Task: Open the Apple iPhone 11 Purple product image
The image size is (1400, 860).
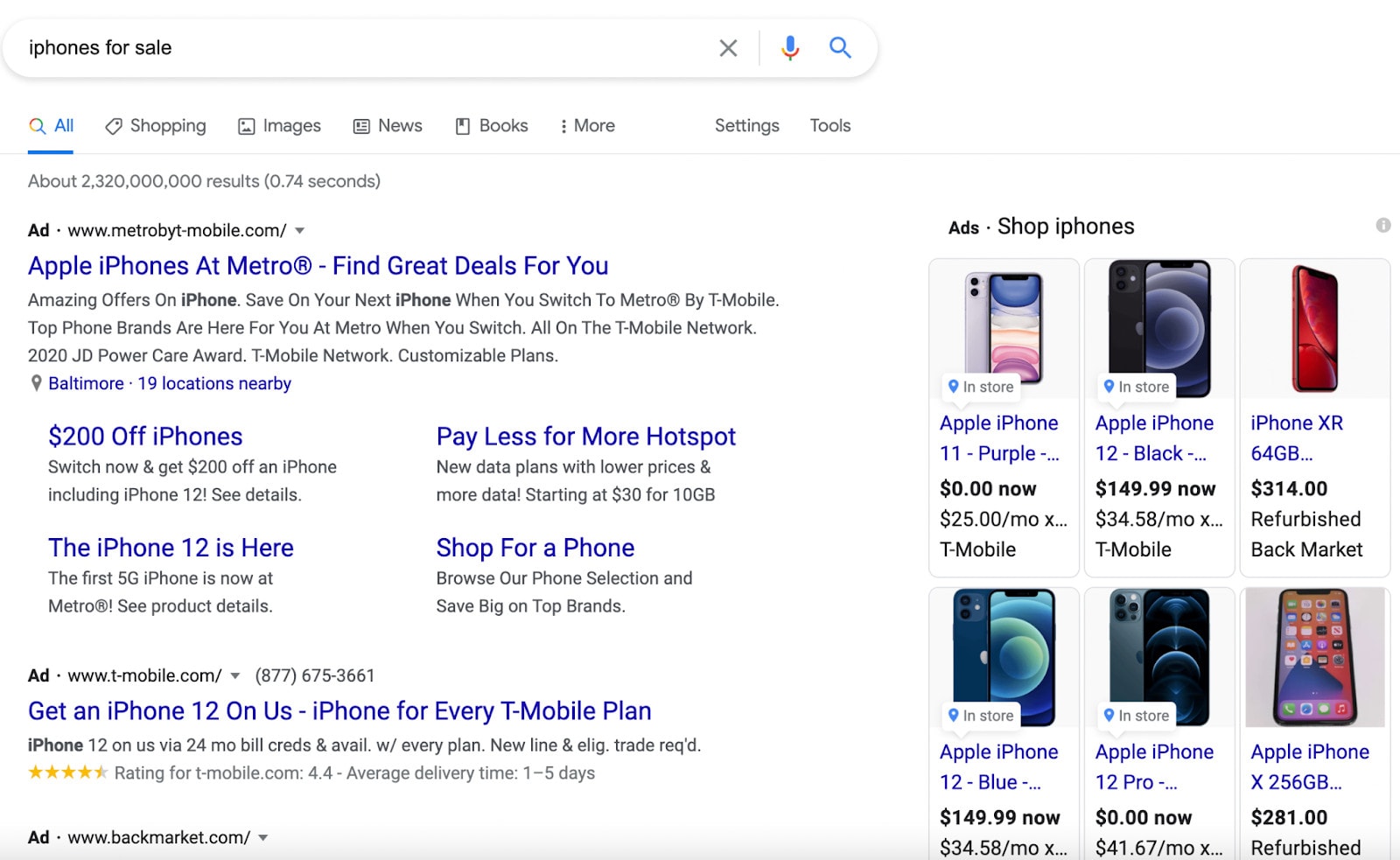Action: (1004, 328)
